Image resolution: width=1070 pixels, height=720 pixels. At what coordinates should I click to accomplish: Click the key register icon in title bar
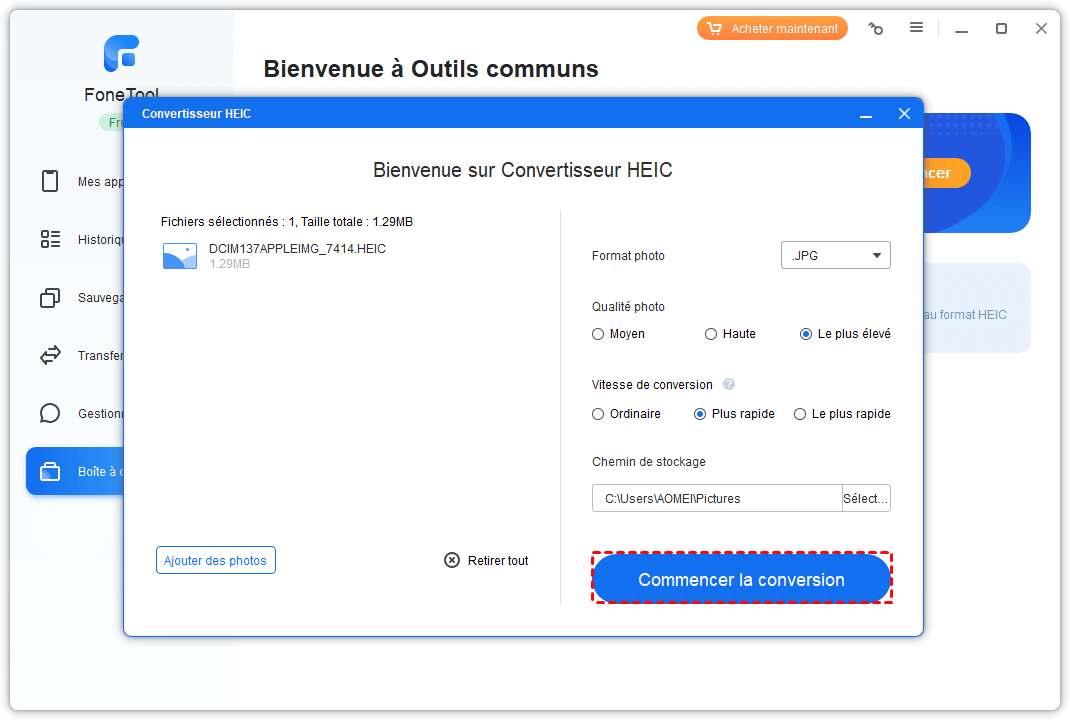pyautogui.click(x=876, y=29)
